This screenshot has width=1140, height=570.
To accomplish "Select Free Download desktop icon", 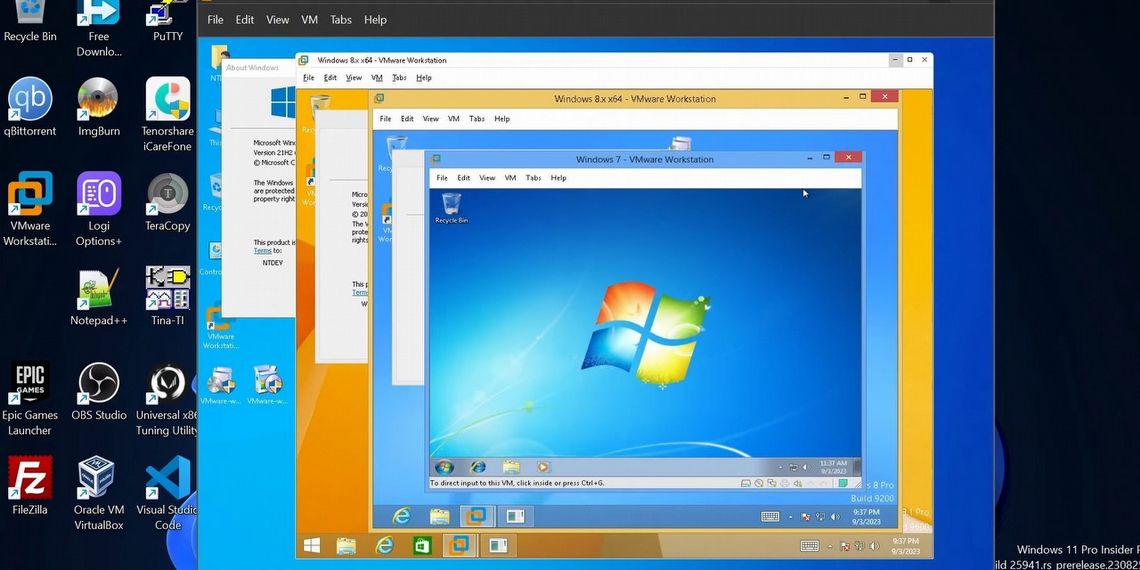I will 99,29.
